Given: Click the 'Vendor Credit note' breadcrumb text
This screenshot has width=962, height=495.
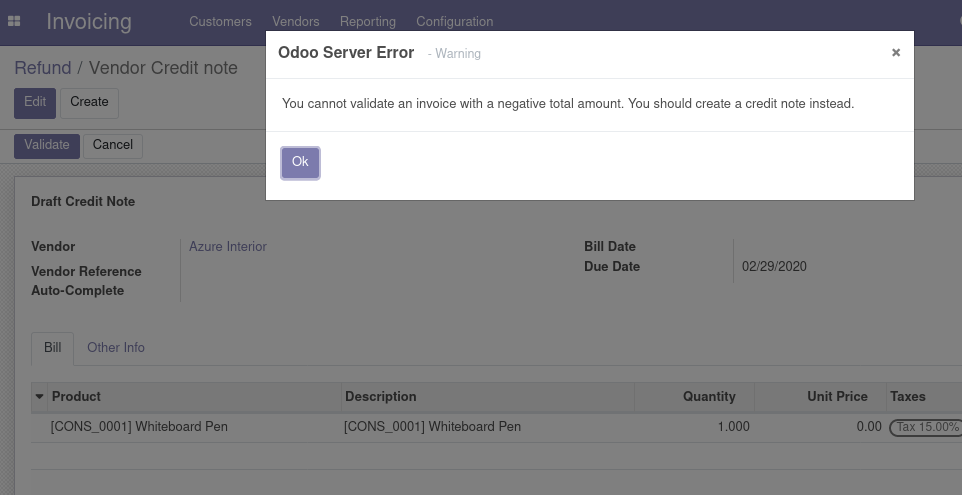Looking at the screenshot, I should (163, 67).
